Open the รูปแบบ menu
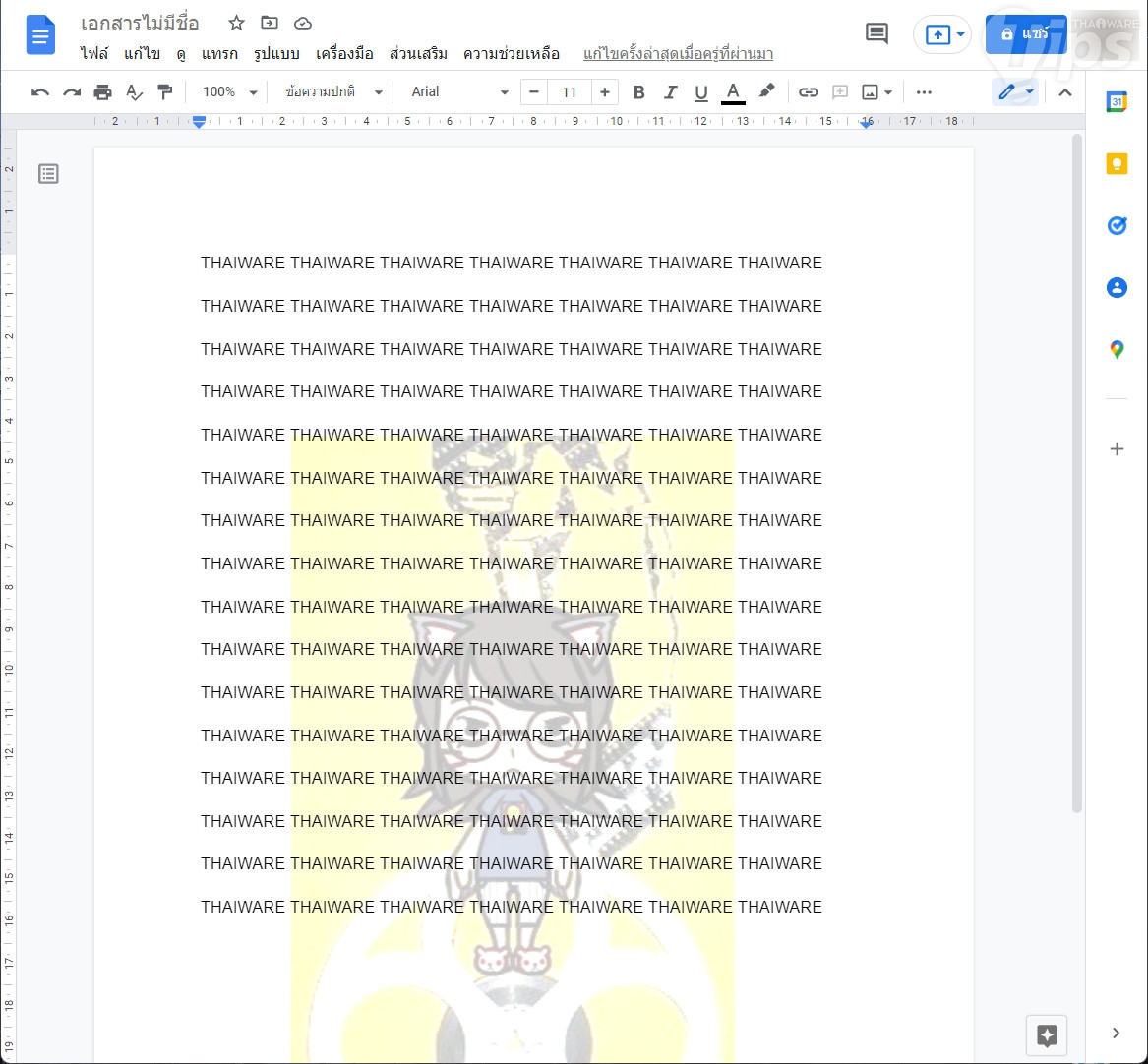Image resolution: width=1148 pixels, height=1064 pixels. [276, 53]
